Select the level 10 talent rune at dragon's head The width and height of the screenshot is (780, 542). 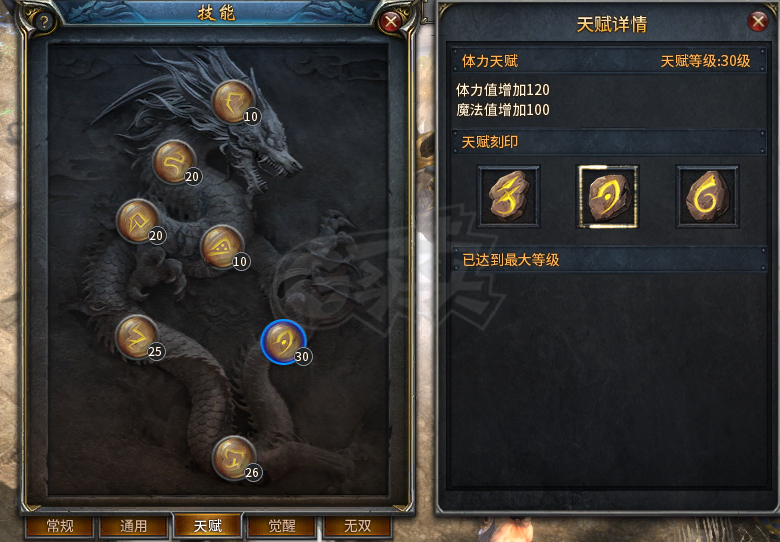233,101
